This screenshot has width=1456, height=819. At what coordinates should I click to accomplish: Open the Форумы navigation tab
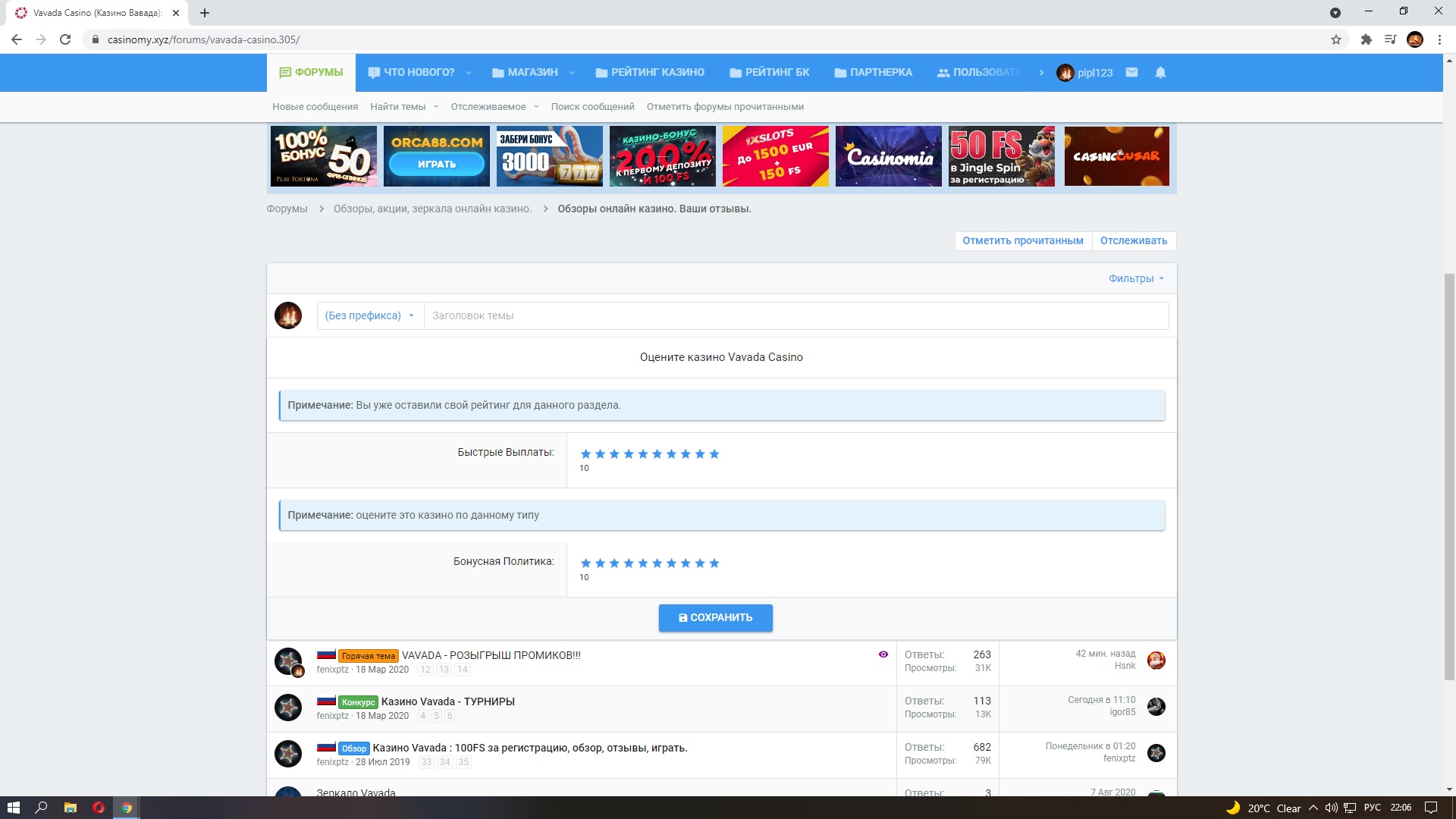tap(311, 73)
